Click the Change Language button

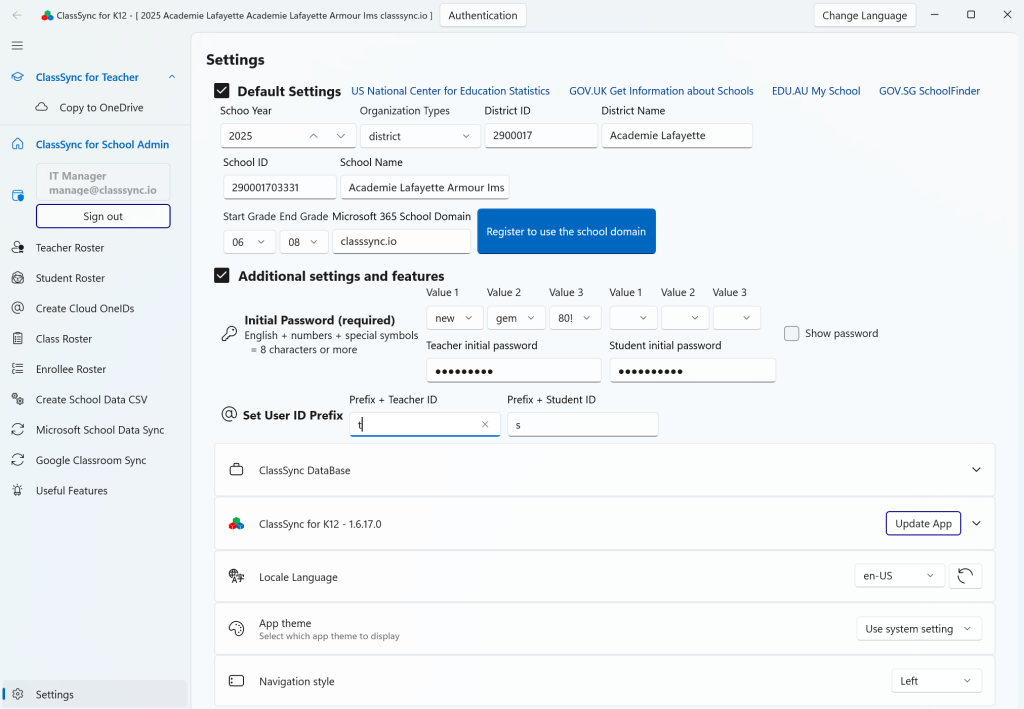[865, 15]
